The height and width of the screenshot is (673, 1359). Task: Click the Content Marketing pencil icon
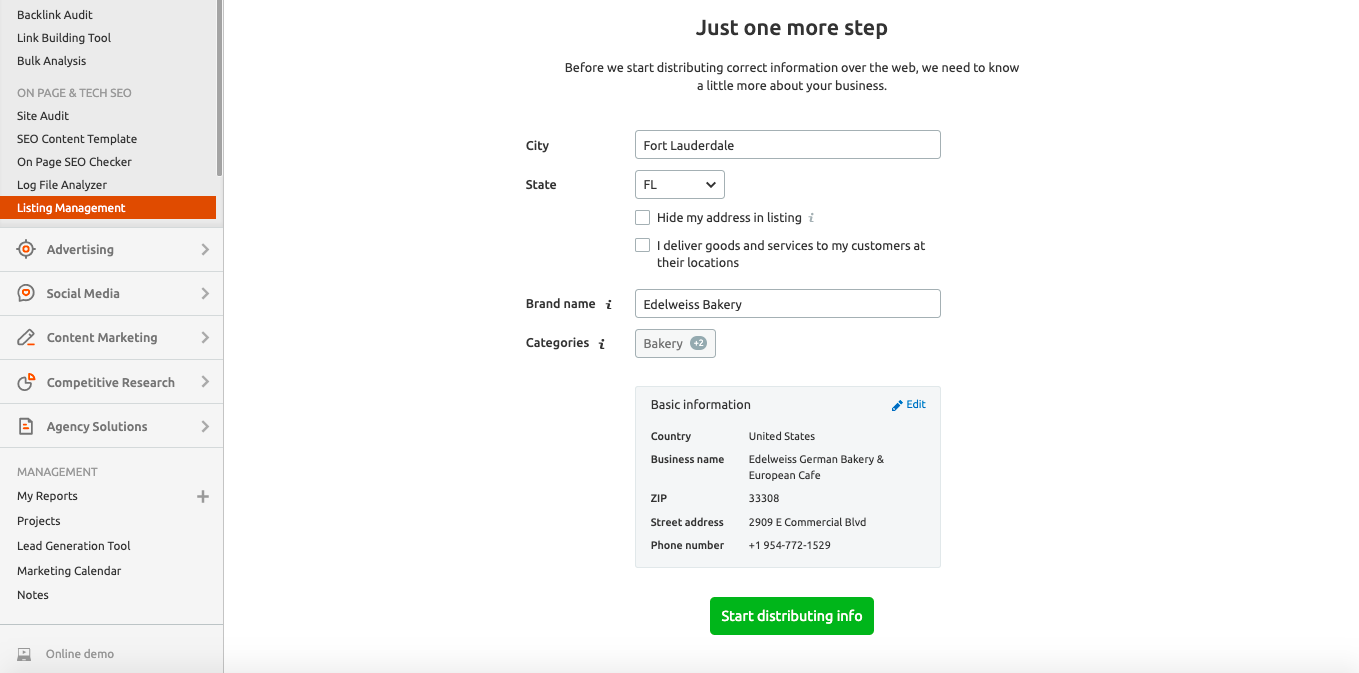click(27, 338)
